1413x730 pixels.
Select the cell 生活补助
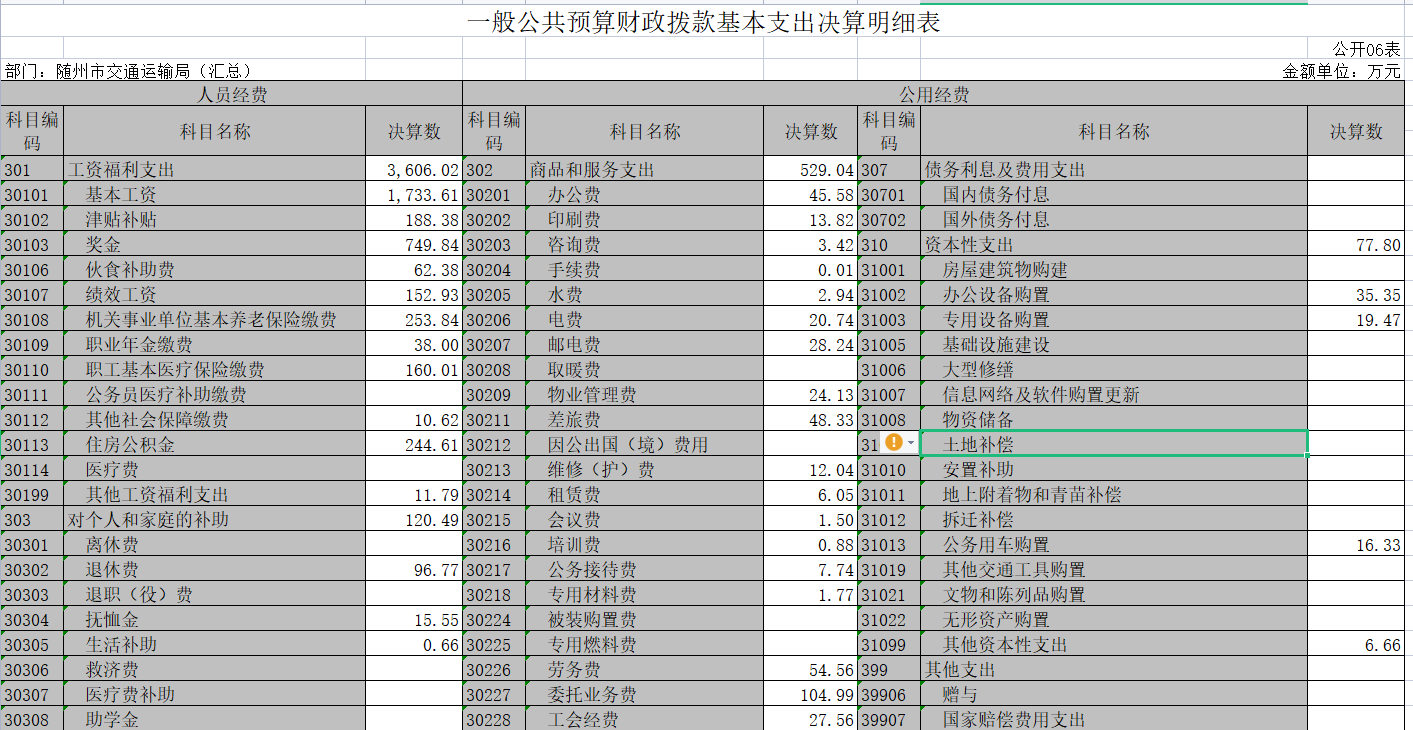click(215, 645)
